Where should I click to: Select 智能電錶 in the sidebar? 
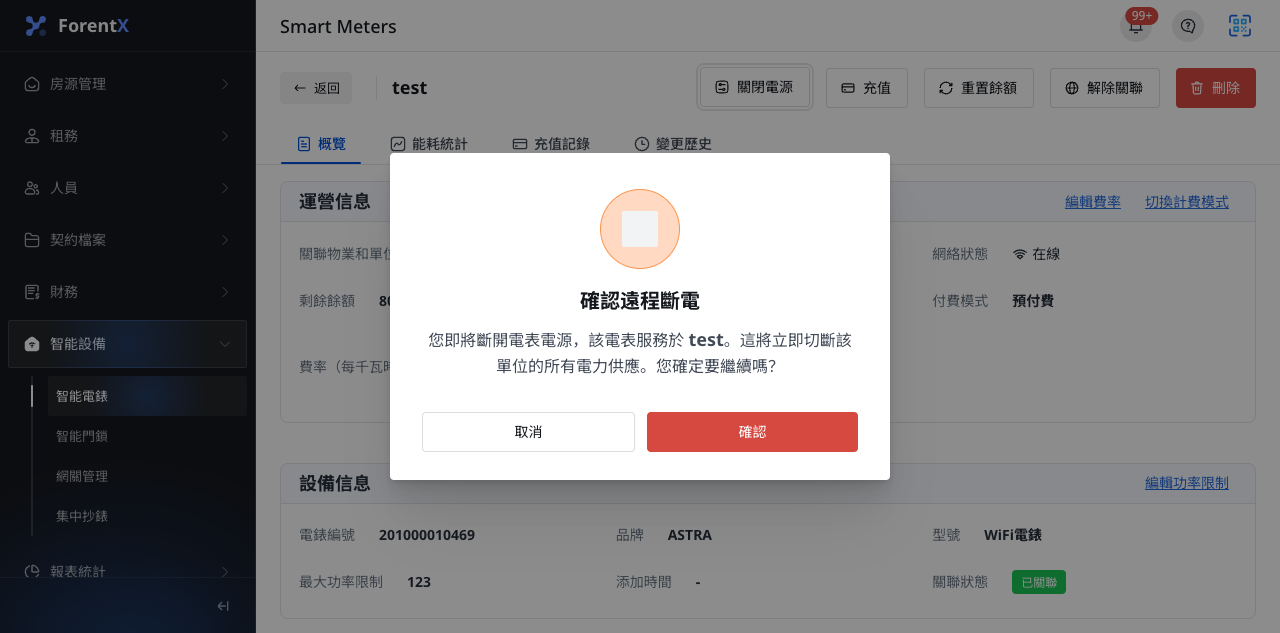[x=147, y=396]
